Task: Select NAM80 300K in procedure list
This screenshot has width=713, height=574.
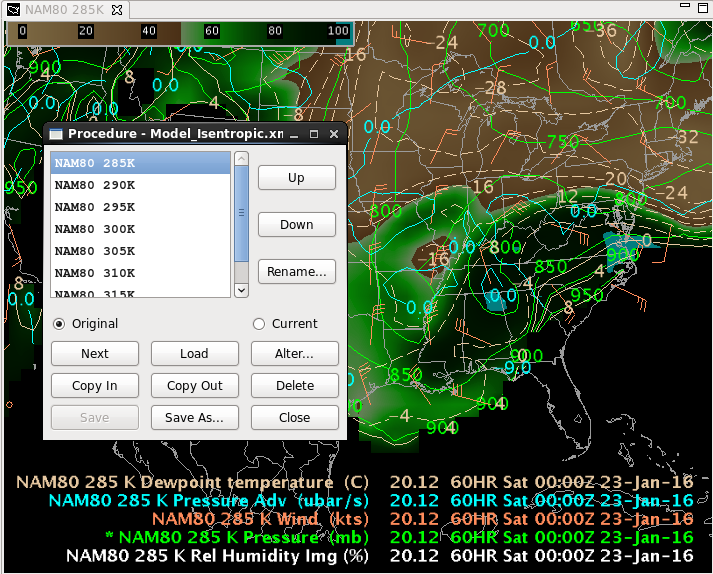Action: click(141, 229)
